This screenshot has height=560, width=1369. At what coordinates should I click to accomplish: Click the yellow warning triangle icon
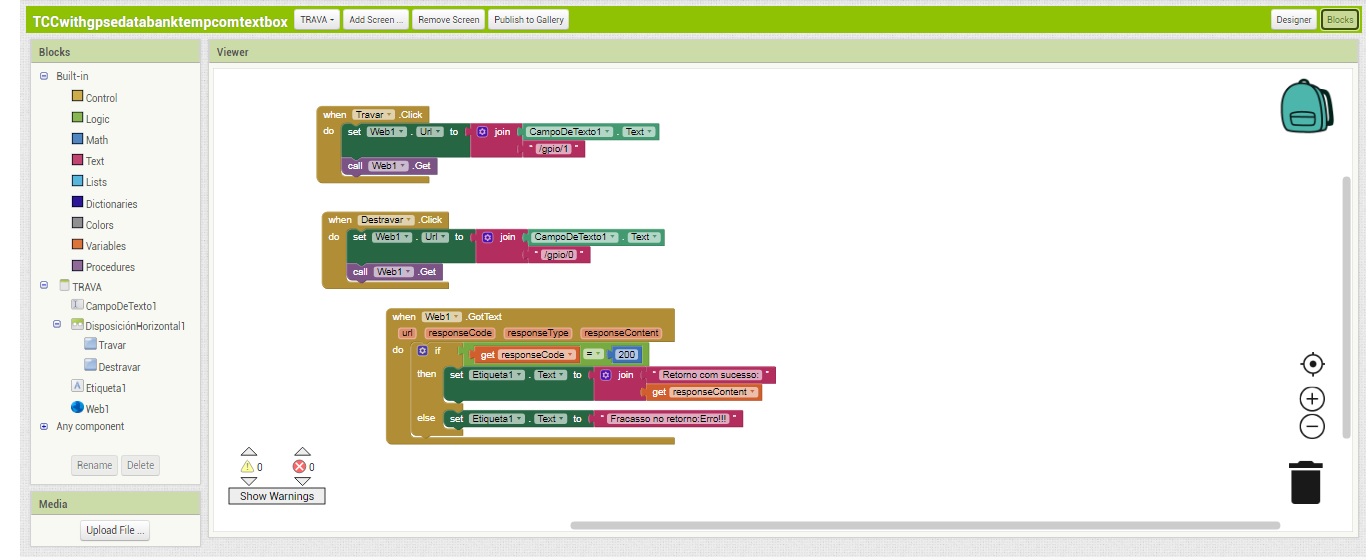point(247,467)
